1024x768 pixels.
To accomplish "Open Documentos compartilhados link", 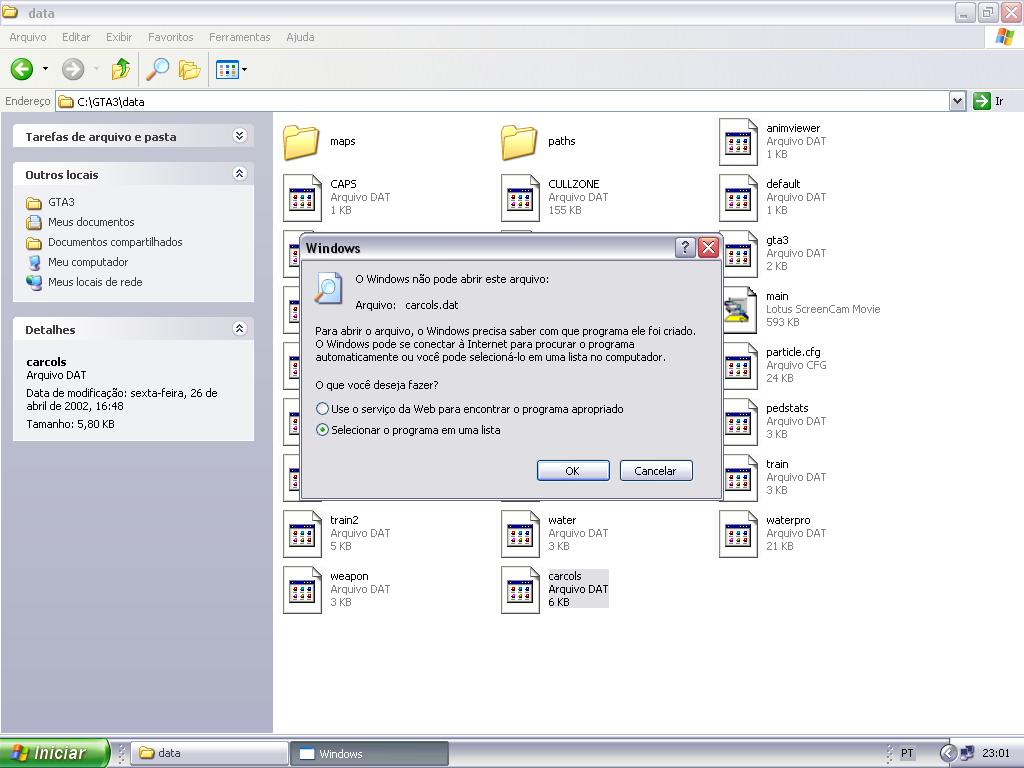I will [115, 242].
